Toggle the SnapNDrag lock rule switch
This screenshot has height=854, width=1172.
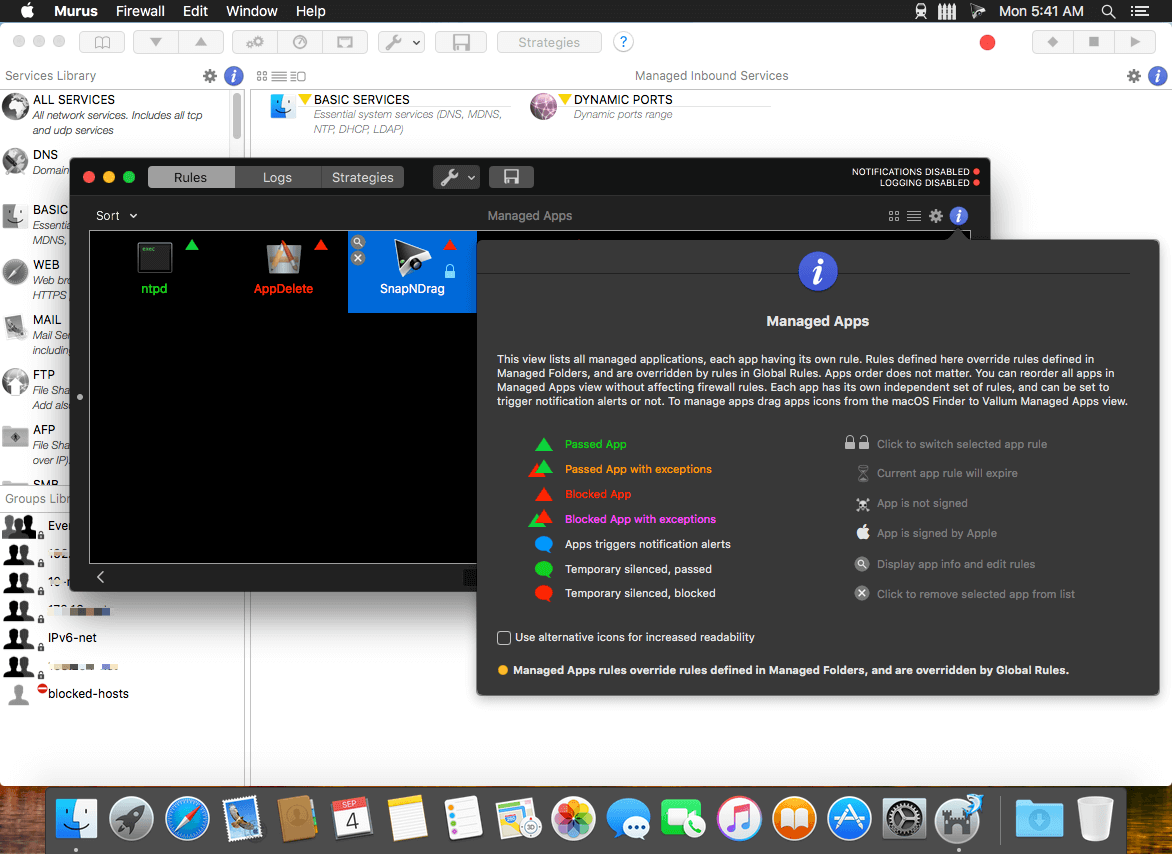[450, 271]
